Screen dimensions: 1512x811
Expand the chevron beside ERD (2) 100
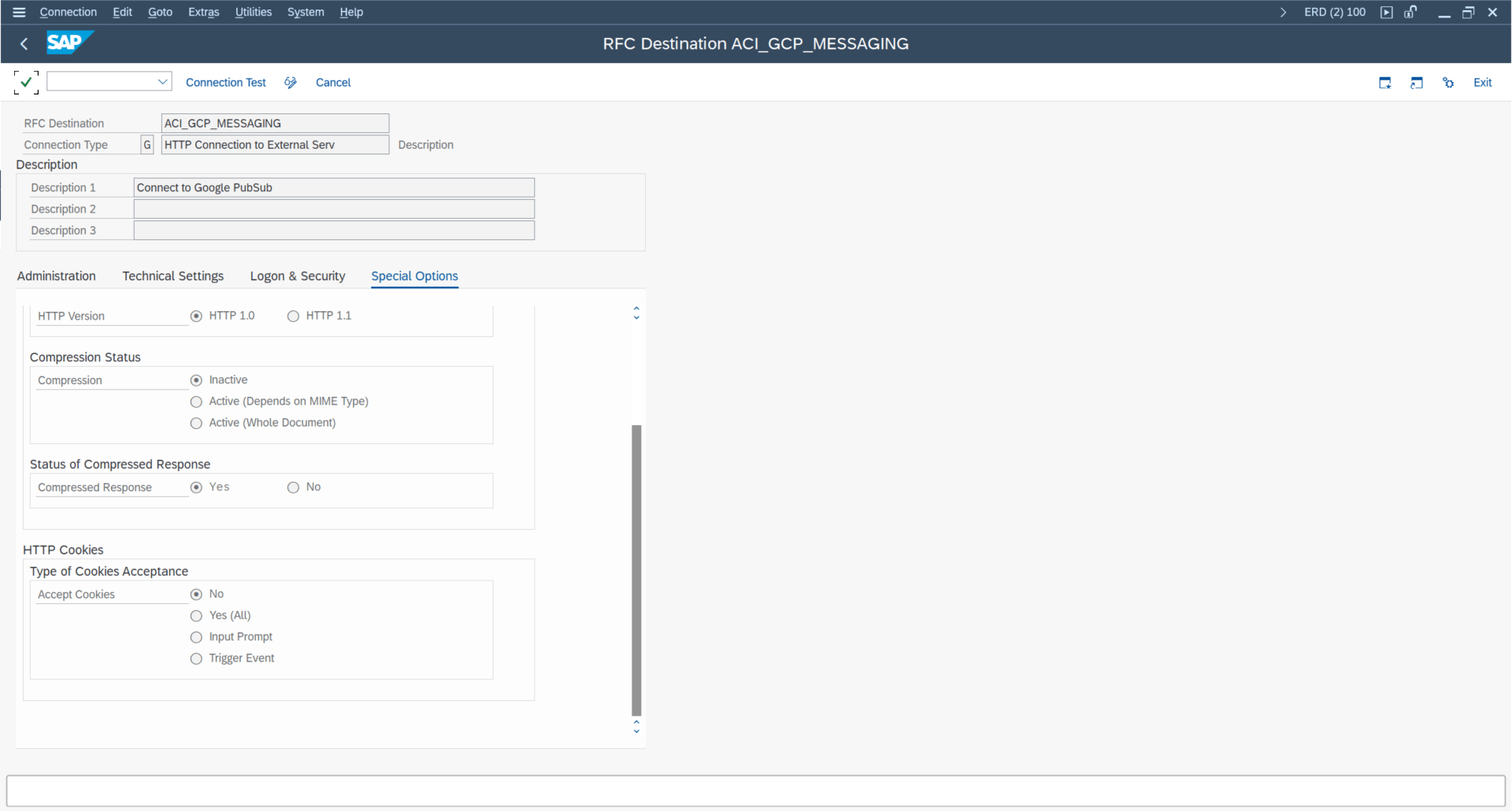click(1284, 12)
